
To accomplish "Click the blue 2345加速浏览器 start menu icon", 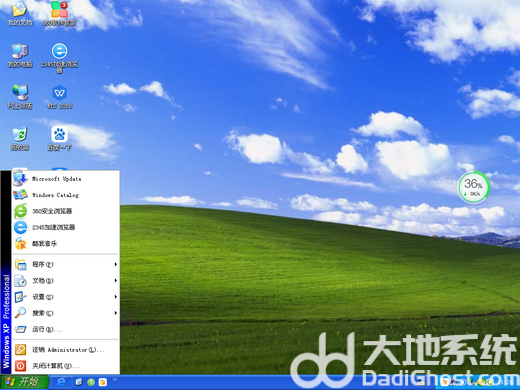I will point(20,227).
